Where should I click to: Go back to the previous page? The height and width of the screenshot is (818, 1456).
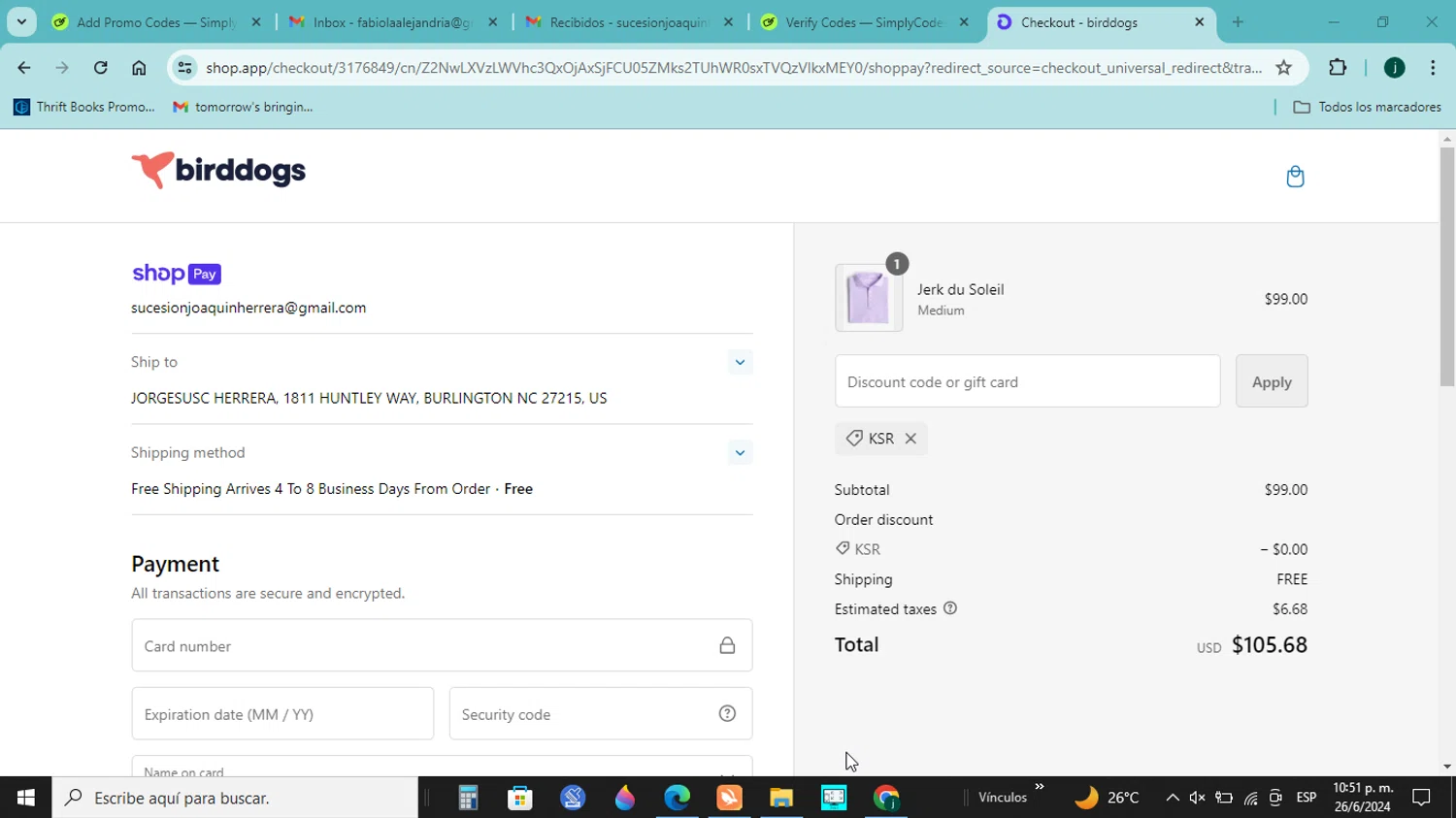(x=24, y=67)
